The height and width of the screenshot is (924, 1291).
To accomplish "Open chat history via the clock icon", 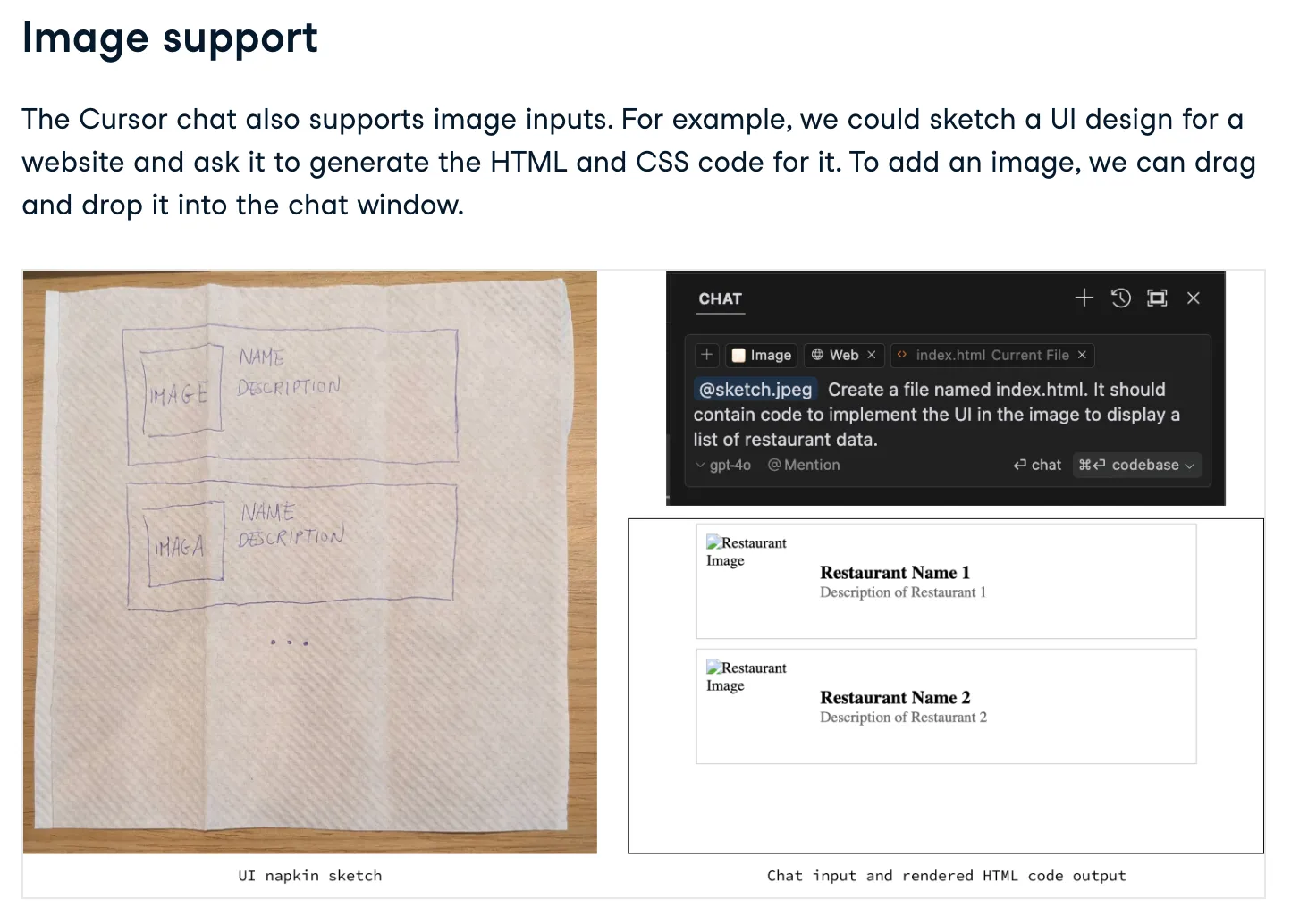I will click(x=1120, y=298).
